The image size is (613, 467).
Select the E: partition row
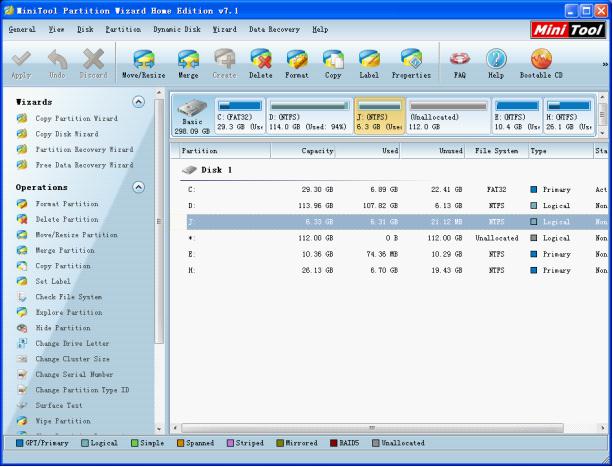tap(397, 254)
